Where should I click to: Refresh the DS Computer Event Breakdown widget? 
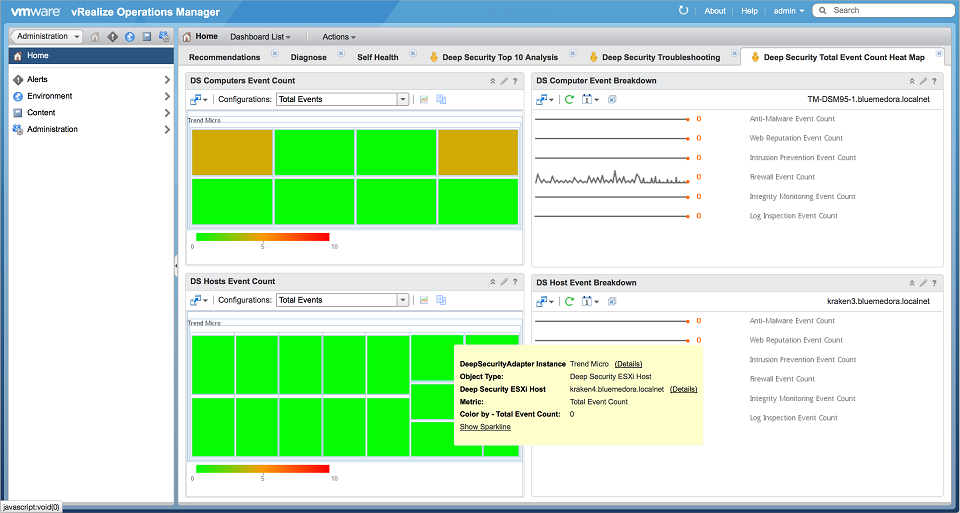pyautogui.click(x=569, y=99)
